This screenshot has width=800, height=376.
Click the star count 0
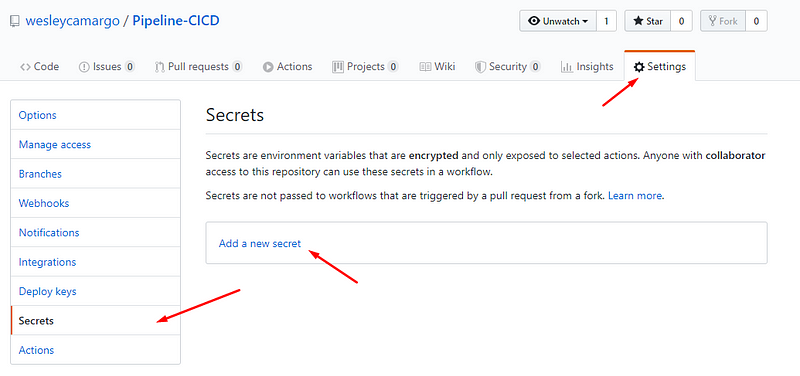click(x=681, y=21)
